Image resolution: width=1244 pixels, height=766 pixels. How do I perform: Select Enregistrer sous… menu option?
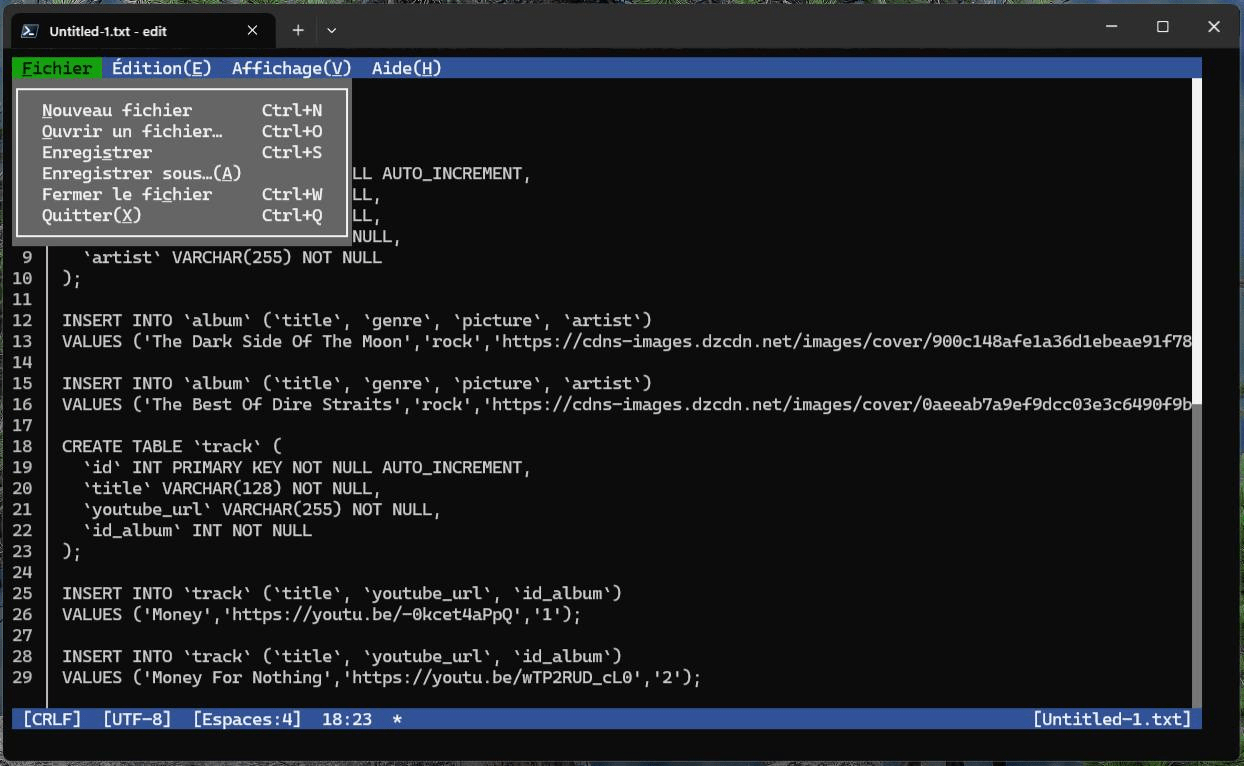point(141,173)
